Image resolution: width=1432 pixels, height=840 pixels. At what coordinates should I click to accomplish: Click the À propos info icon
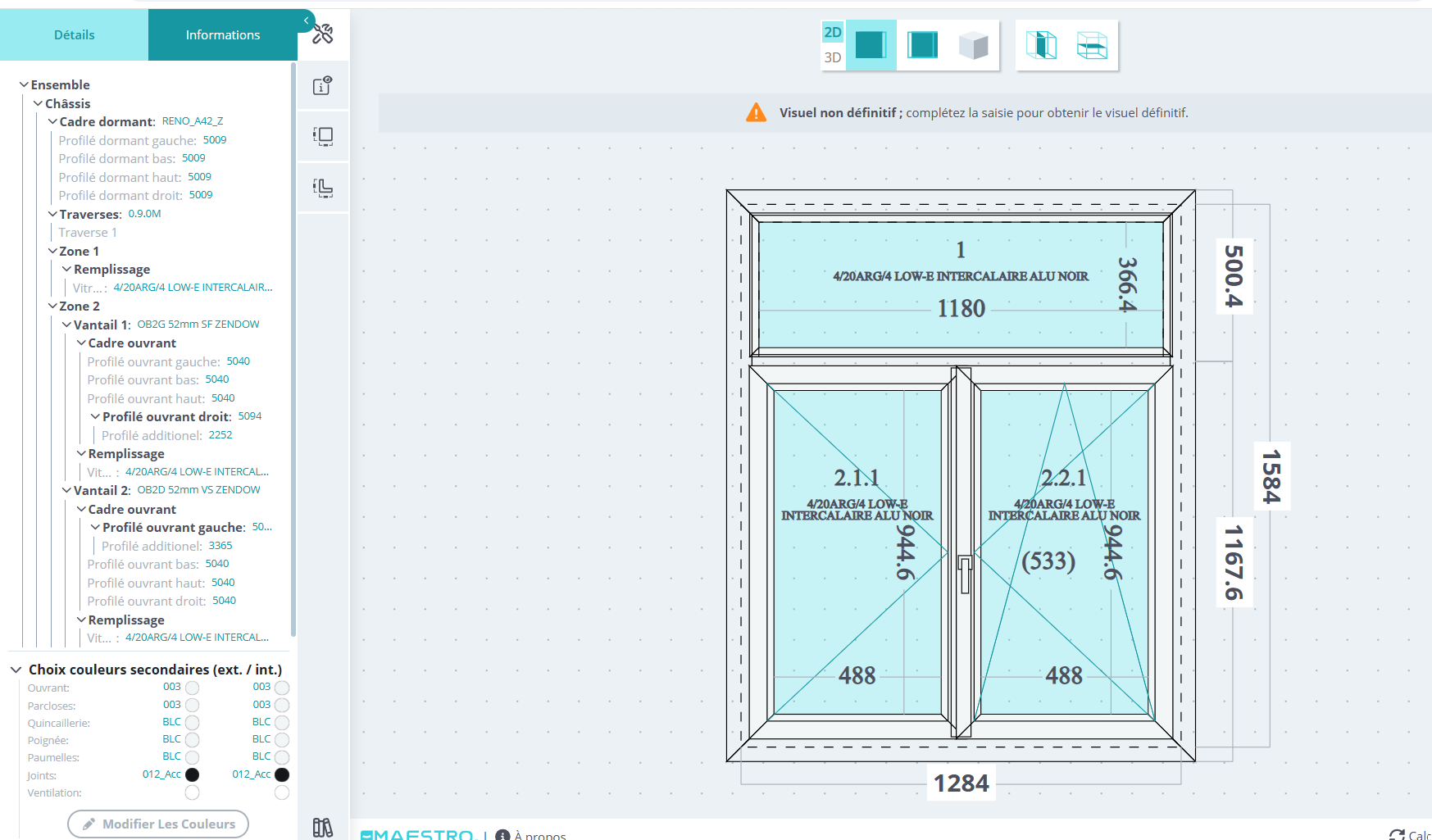pyautogui.click(x=502, y=835)
